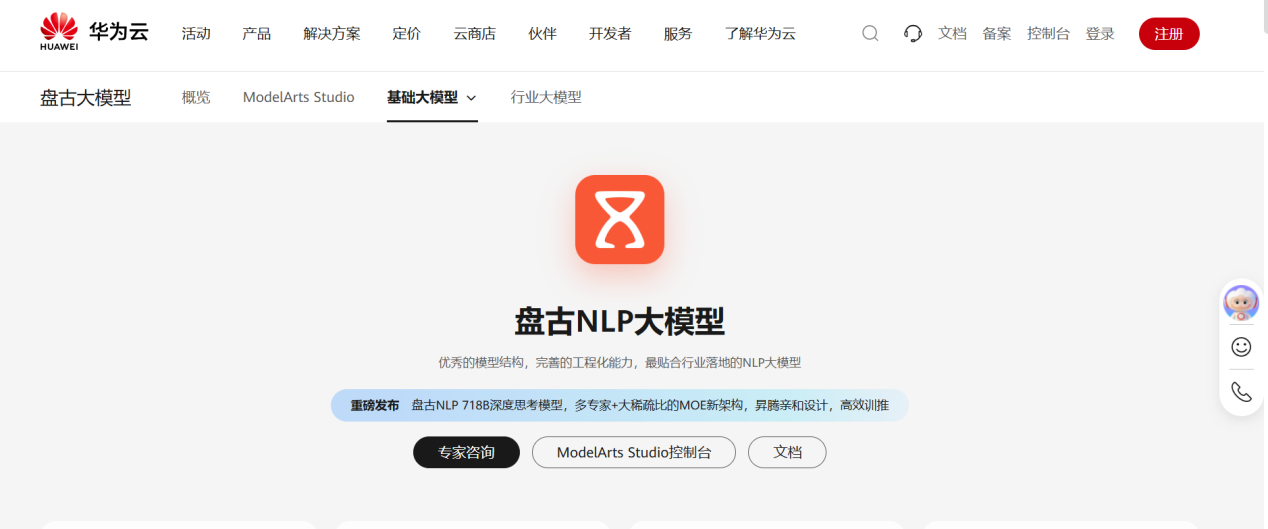Open the 产品 menu

(x=256, y=33)
